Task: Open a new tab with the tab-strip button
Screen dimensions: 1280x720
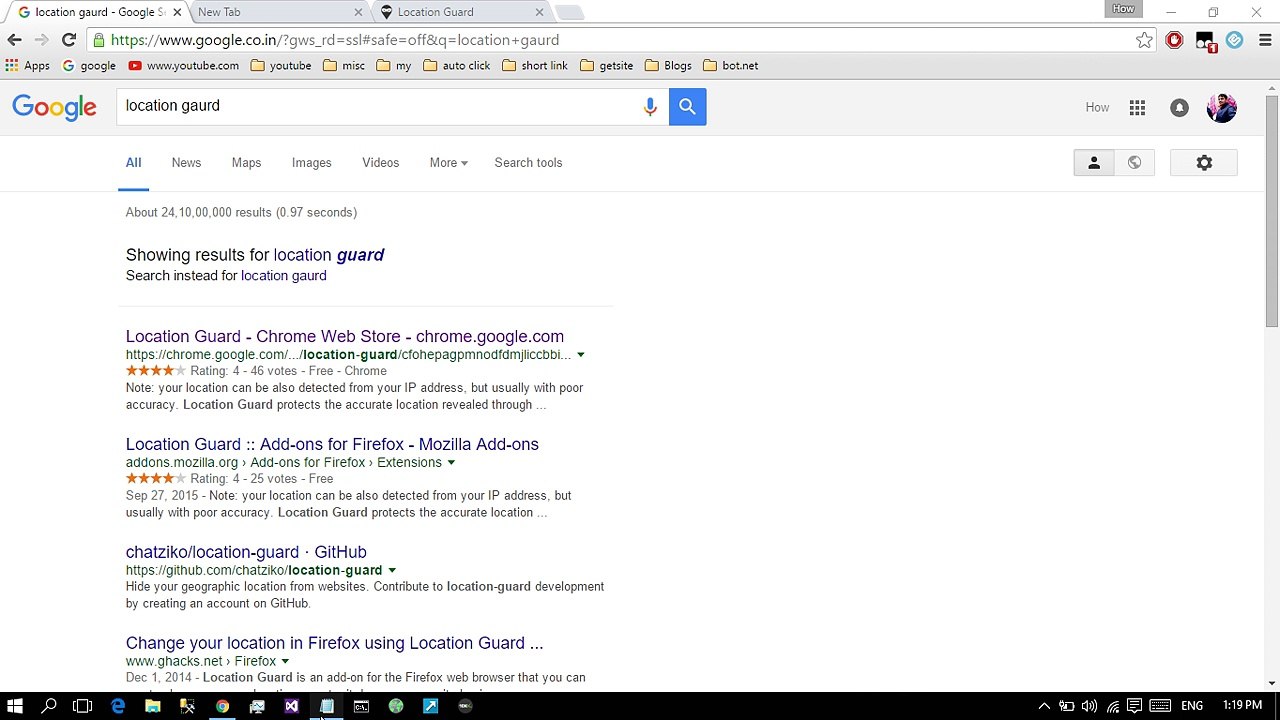Action: click(x=569, y=12)
